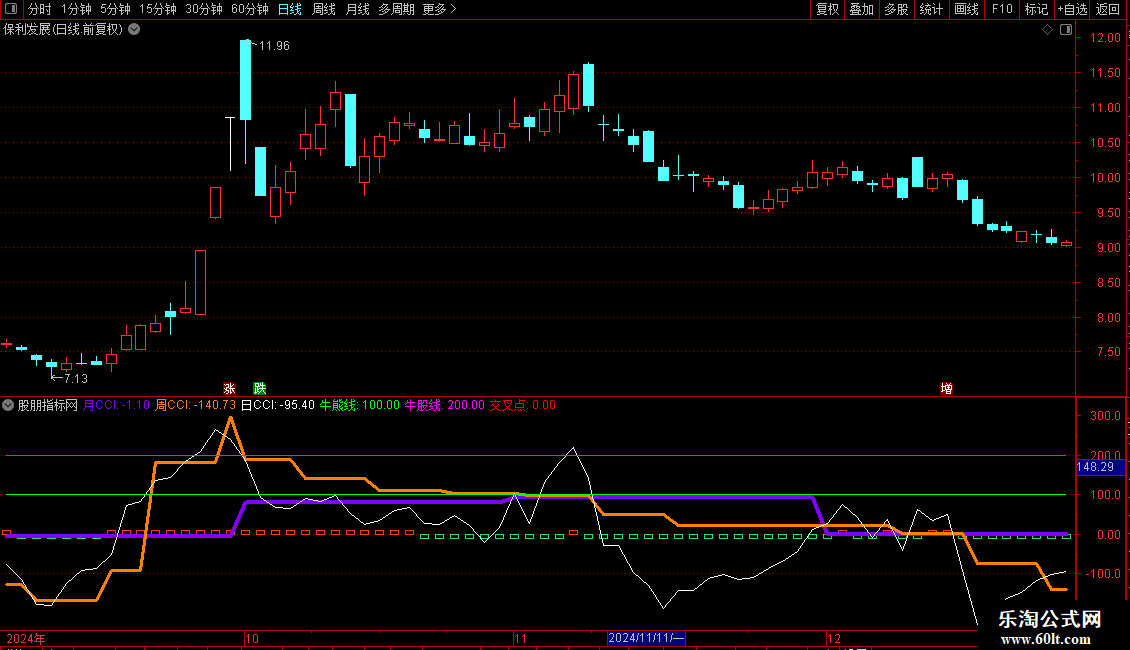This screenshot has height=650, width=1130.
Task: Select the 60分钟 period tab
Action: point(249,9)
